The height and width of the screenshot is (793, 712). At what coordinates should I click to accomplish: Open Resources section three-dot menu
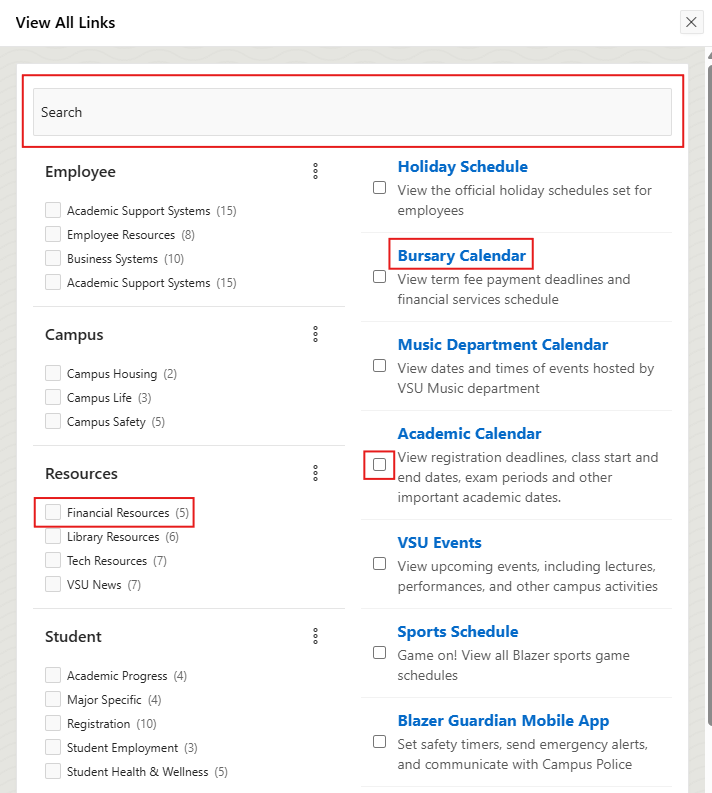[315, 474]
